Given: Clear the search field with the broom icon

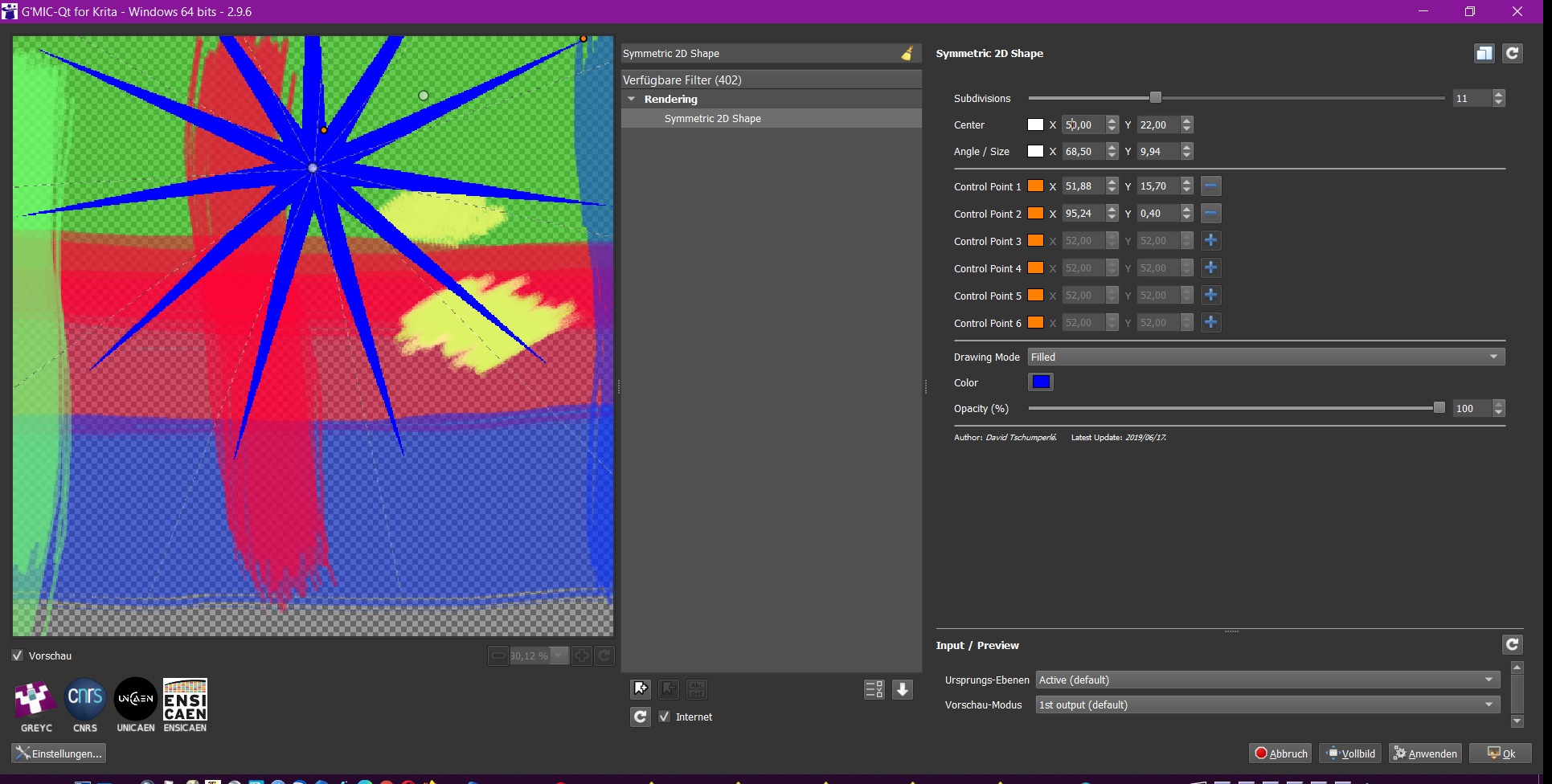Looking at the screenshot, I should point(907,54).
